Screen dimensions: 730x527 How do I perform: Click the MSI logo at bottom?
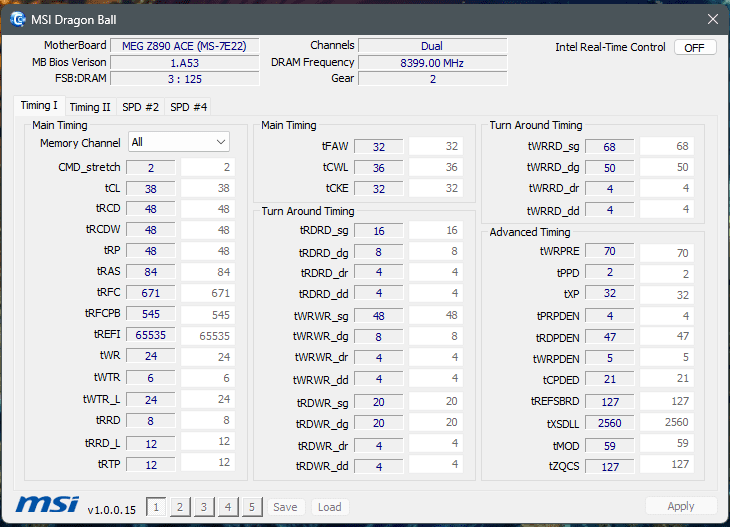pos(47,505)
